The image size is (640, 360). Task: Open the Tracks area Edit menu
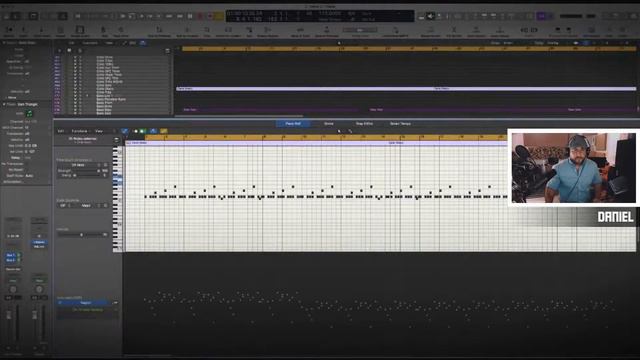pyautogui.click(x=71, y=43)
